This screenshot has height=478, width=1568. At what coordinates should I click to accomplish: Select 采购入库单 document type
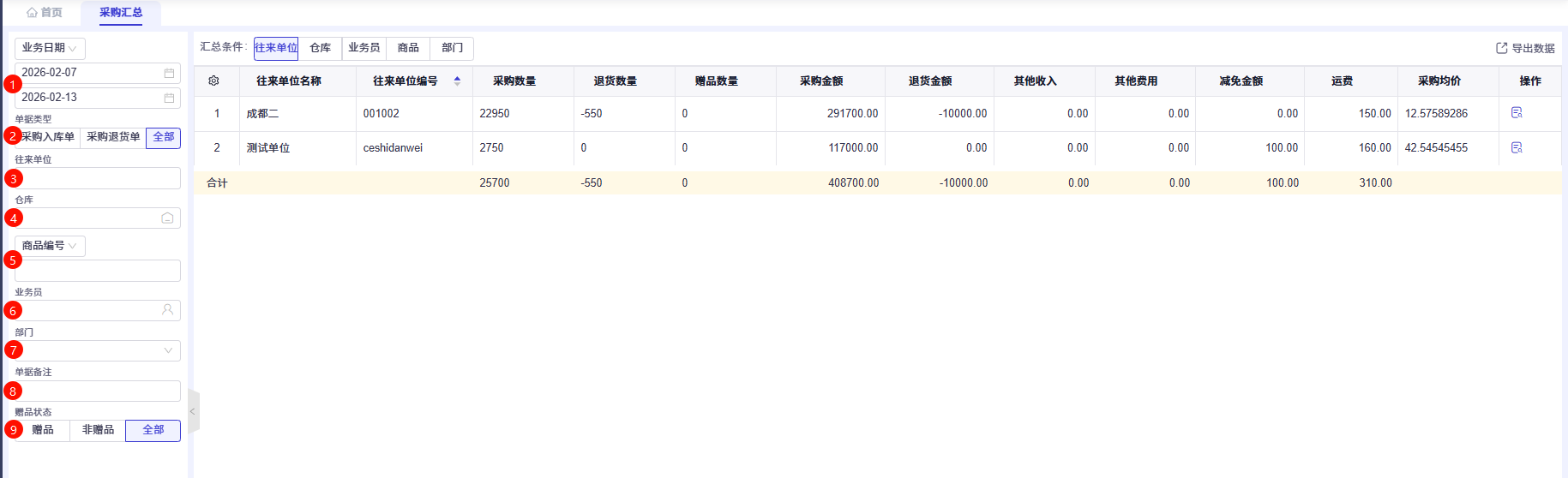48,137
